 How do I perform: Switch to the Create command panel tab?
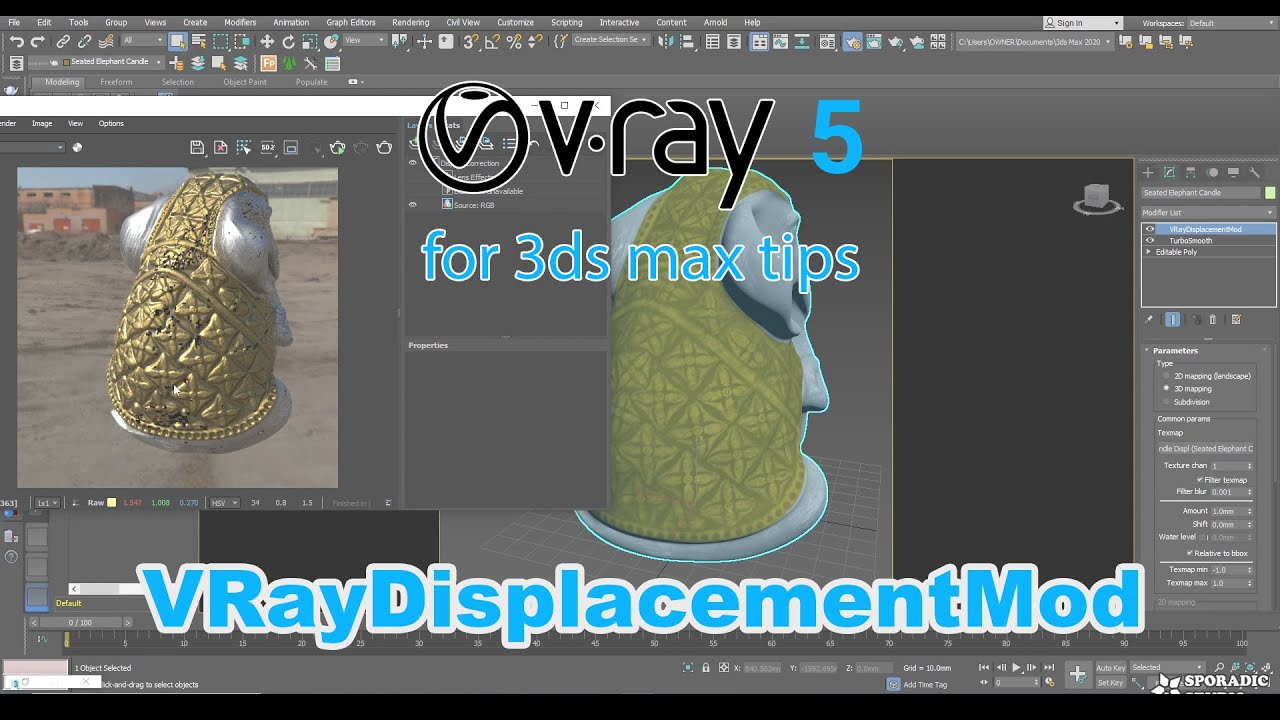tap(1148, 172)
